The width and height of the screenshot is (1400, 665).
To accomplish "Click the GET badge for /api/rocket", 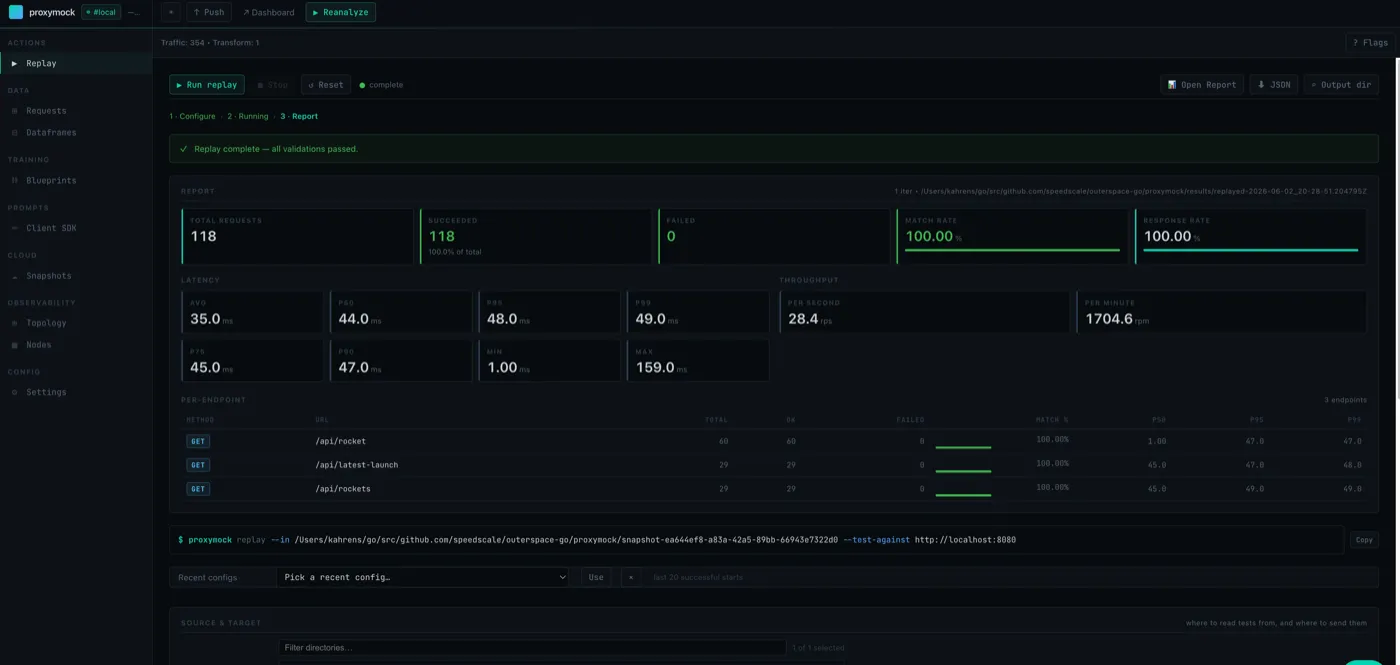I will 198,441.
